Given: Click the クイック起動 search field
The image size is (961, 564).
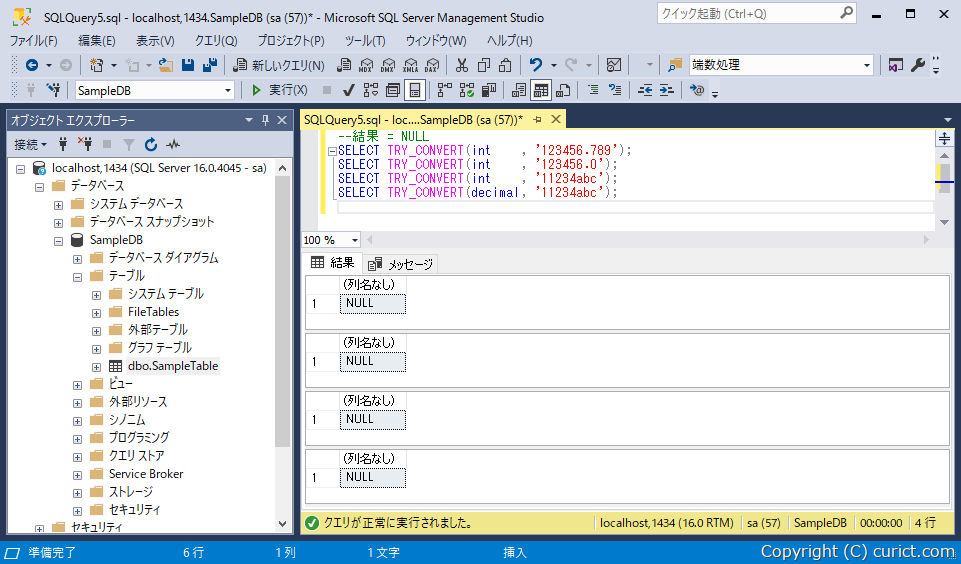Looking at the screenshot, I should 756,13.
